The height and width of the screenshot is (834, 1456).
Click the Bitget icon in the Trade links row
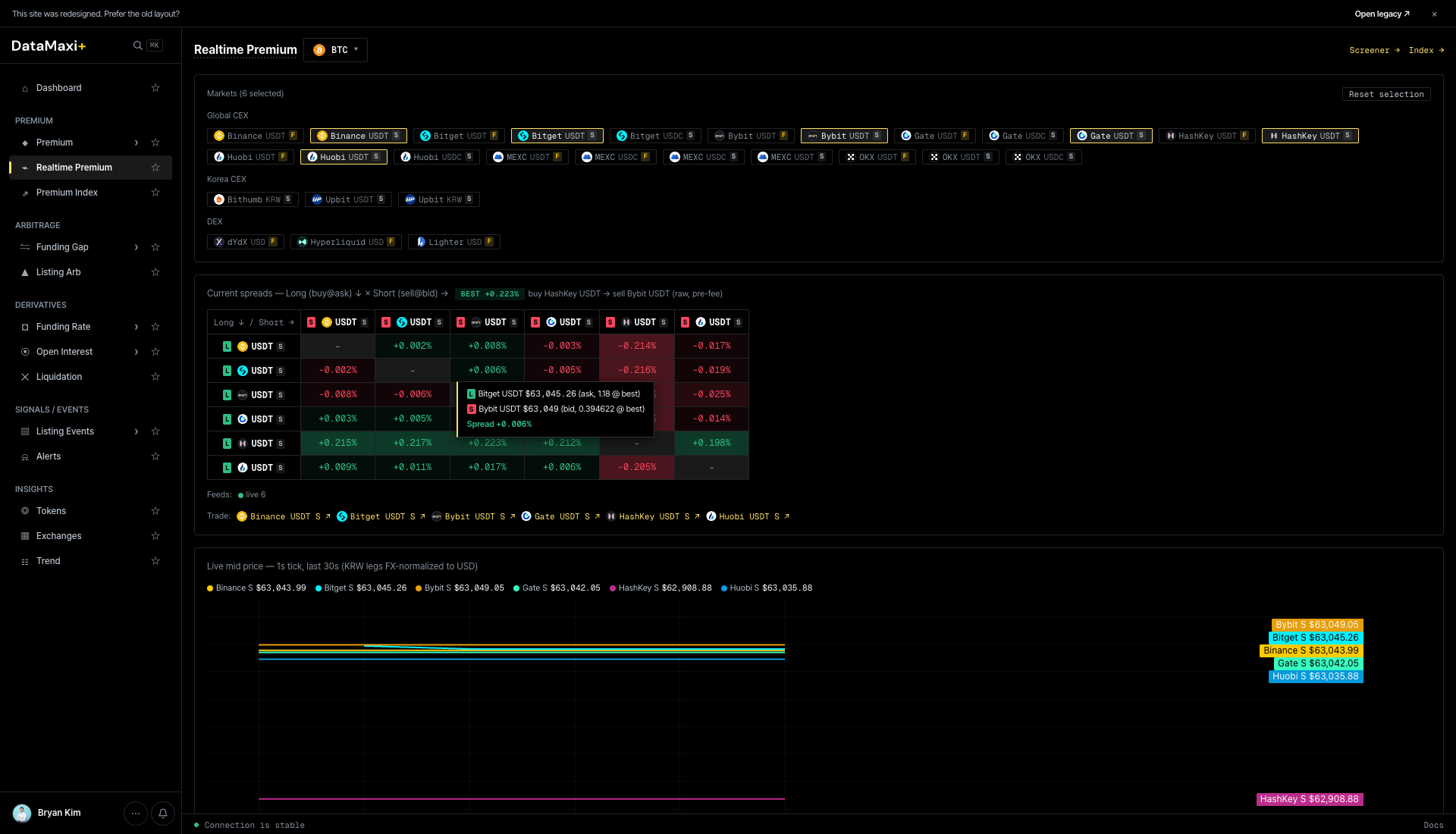click(342, 516)
